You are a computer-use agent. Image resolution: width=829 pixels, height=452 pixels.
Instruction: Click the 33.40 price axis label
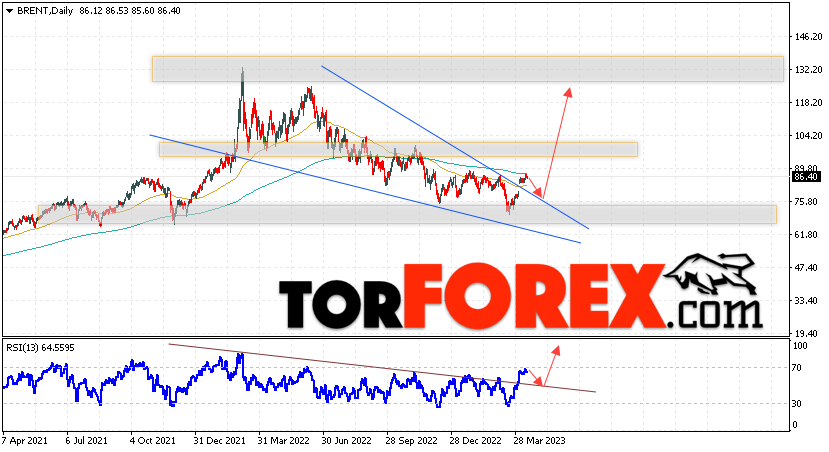tap(807, 300)
